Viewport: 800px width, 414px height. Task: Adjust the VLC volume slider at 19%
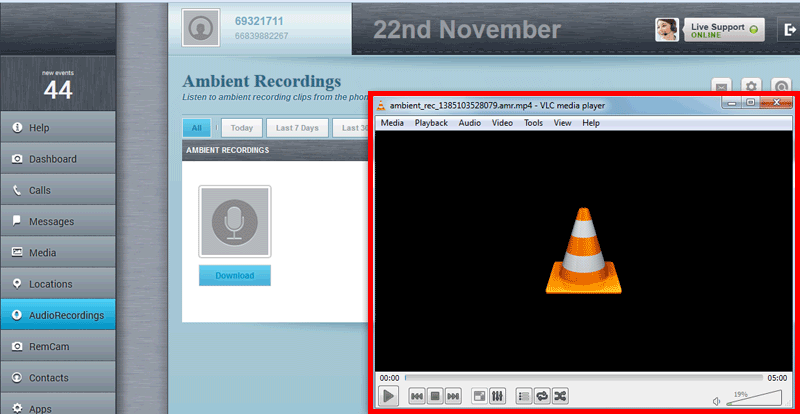[754, 399]
